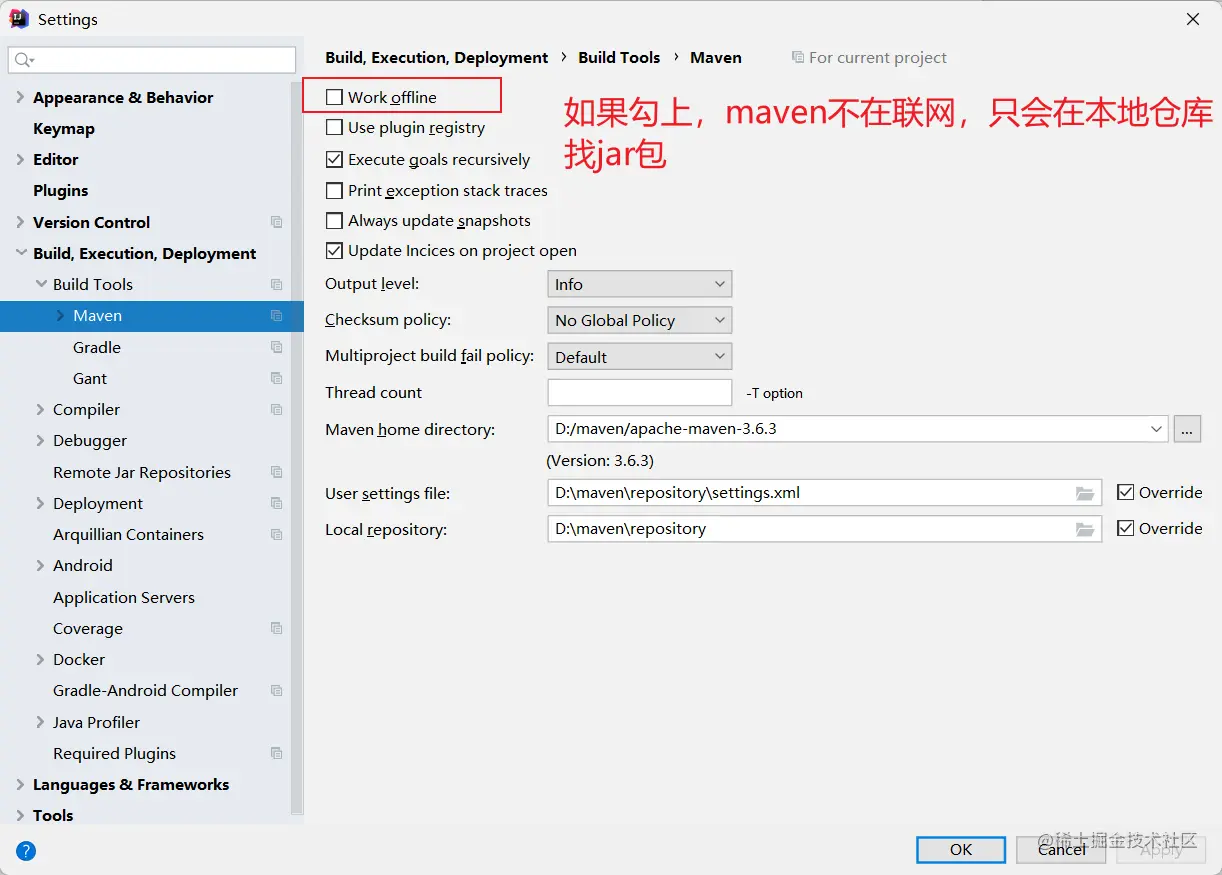Select Android settings item
The image size is (1222, 875).
pos(83,566)
